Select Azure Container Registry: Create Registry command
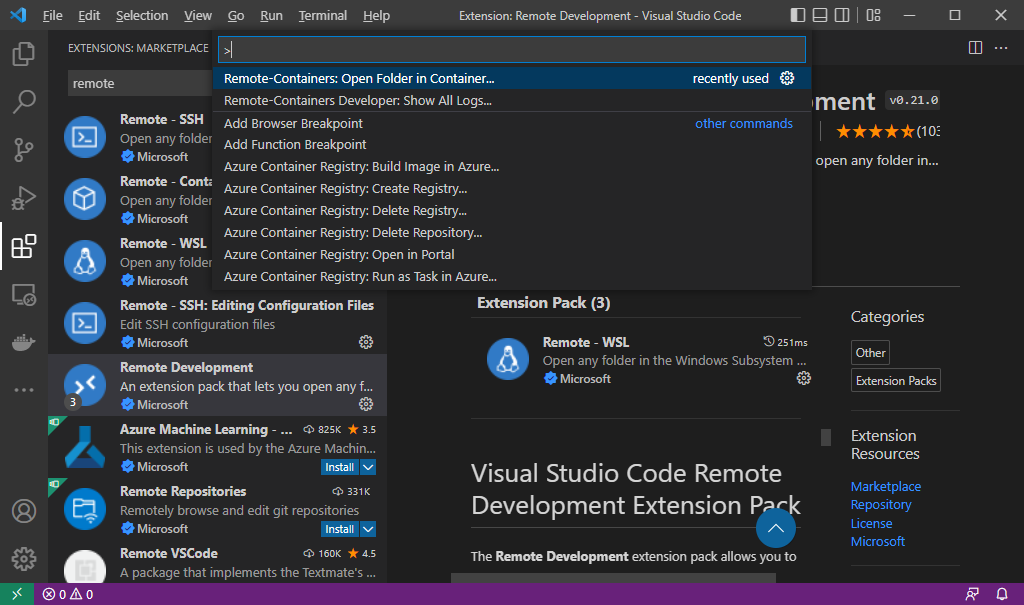1024x605 pixels. click(x=512, y=189)
